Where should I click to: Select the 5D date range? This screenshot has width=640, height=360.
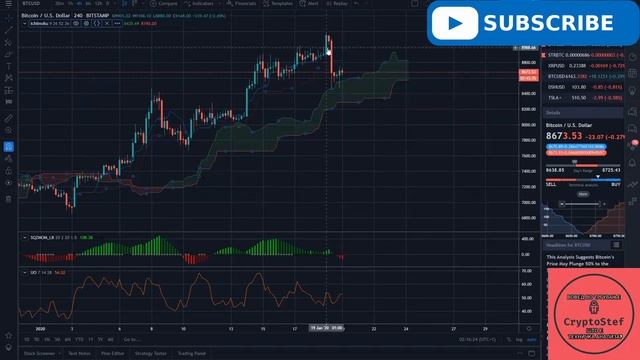click(x=37, y=340)
